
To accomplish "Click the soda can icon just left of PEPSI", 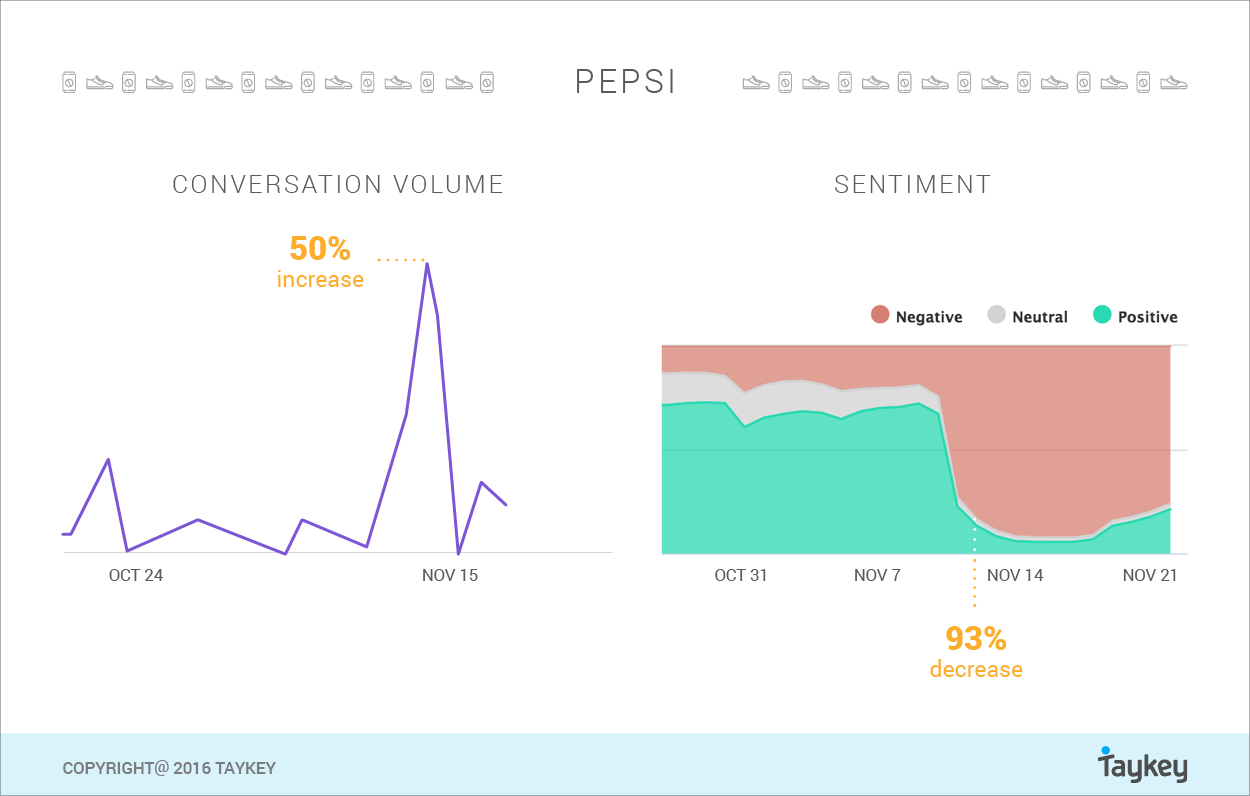I will 487,82.
